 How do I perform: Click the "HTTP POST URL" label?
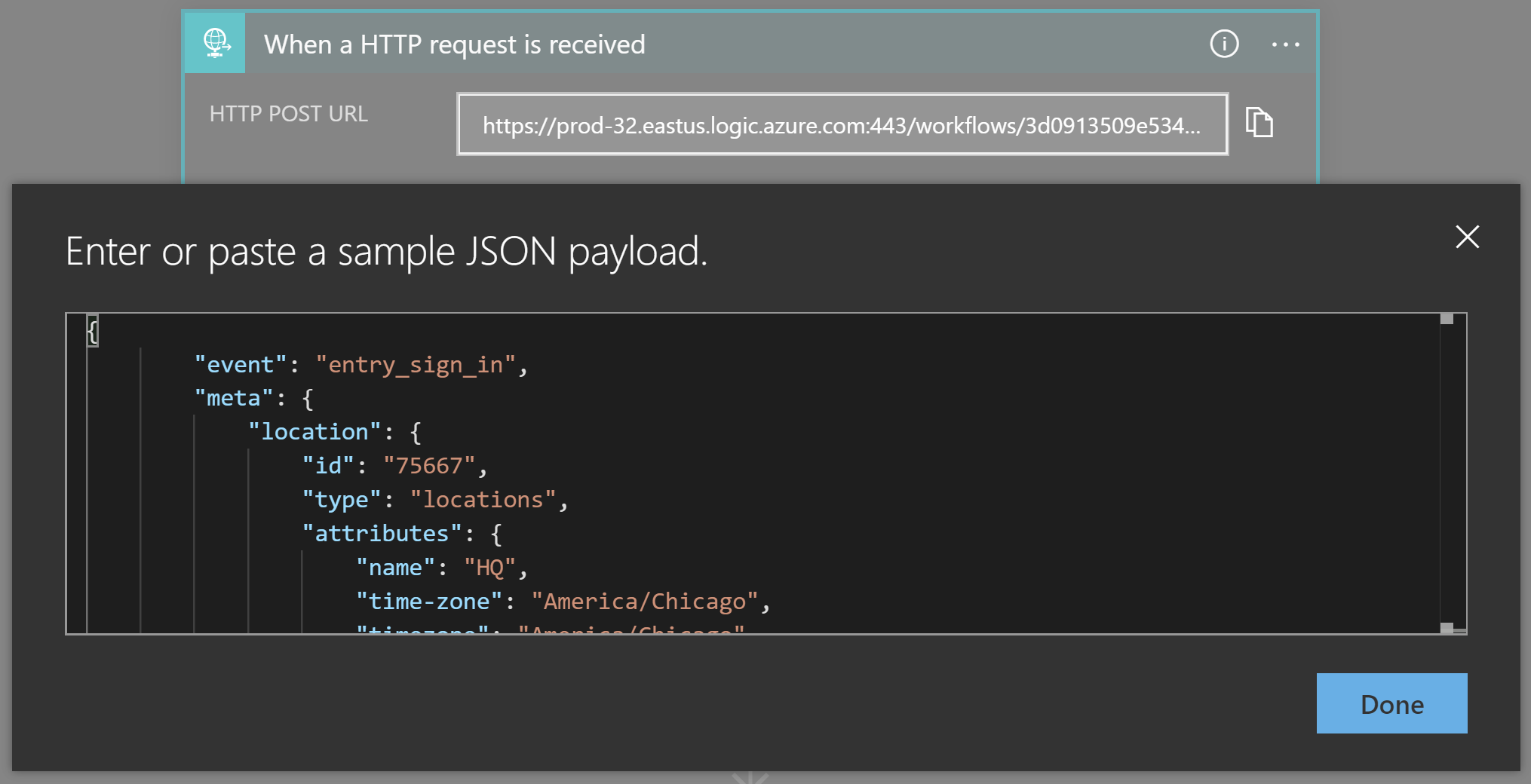point(288,114)
